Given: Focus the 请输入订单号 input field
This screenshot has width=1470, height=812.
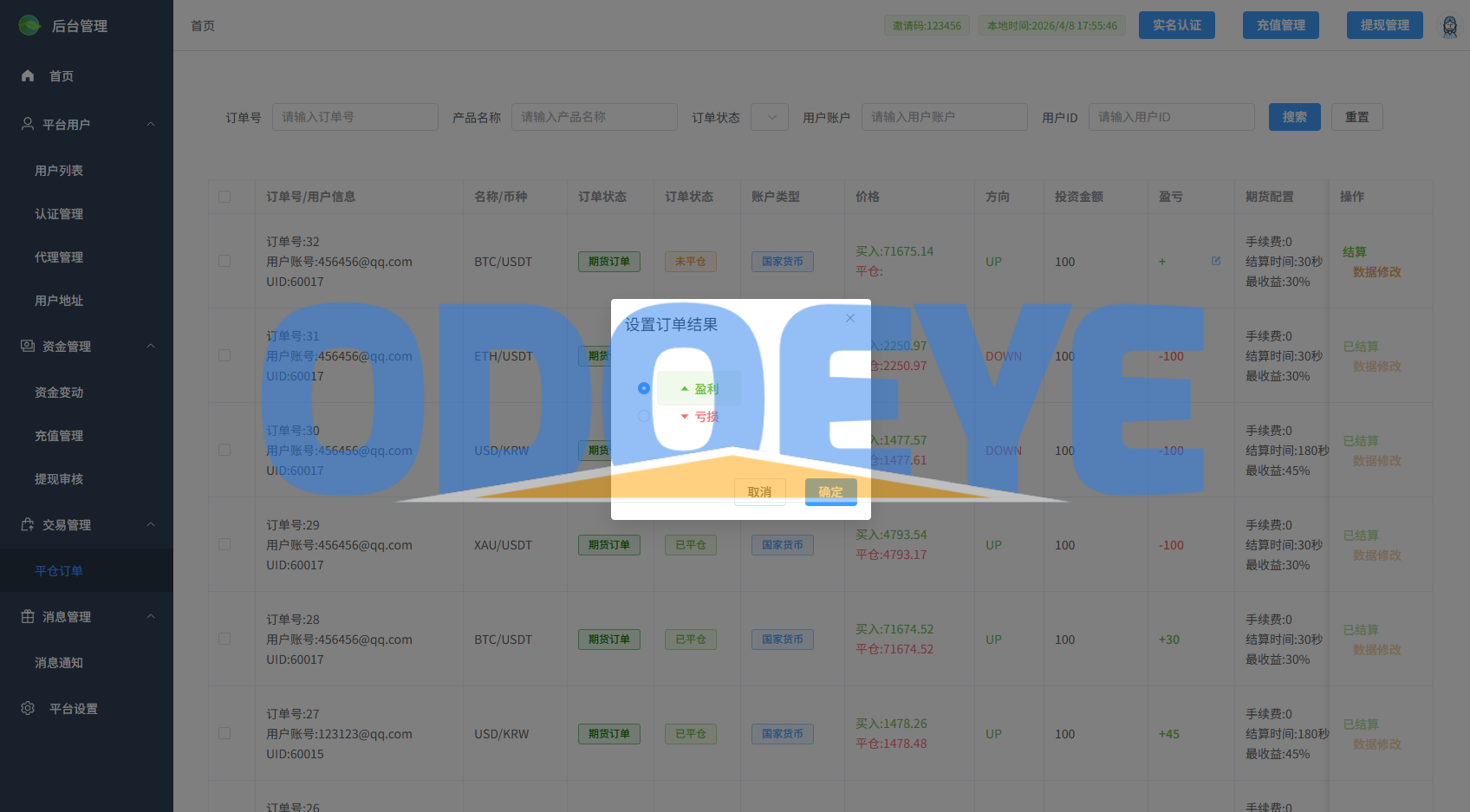Looking at the screenshot, I should [x=355, y=117].
